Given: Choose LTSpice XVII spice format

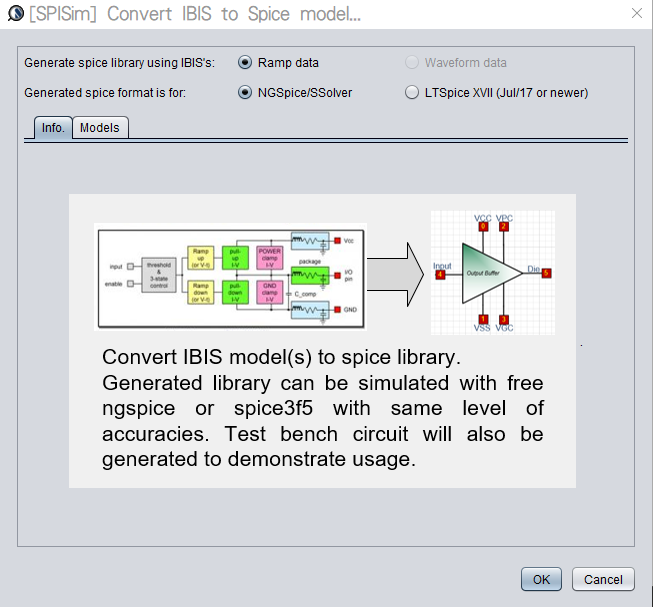Looking at the screenshot, I should pos(412,93).
